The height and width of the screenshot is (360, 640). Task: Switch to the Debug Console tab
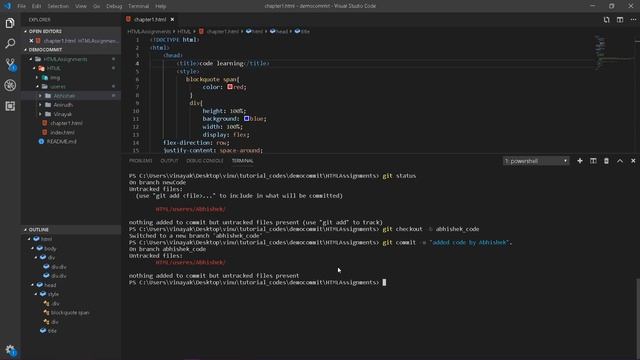coord(204,161)
